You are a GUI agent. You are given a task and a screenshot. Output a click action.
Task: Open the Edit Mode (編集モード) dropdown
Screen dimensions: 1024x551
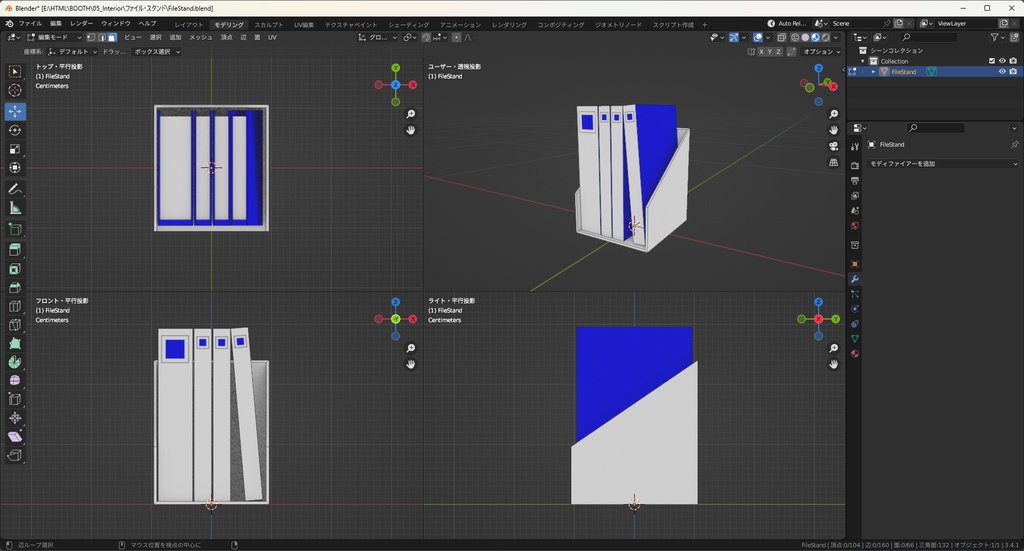click(52, 37)
